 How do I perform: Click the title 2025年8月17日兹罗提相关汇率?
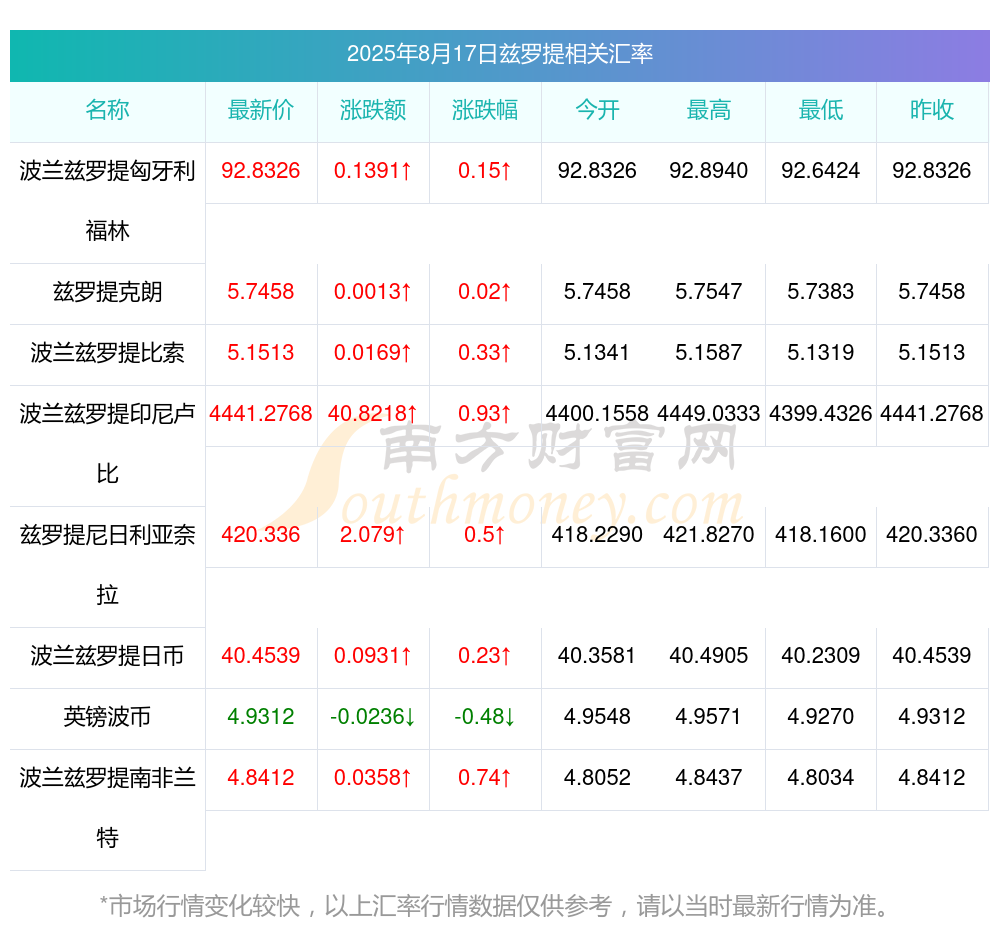coord(499,54)
